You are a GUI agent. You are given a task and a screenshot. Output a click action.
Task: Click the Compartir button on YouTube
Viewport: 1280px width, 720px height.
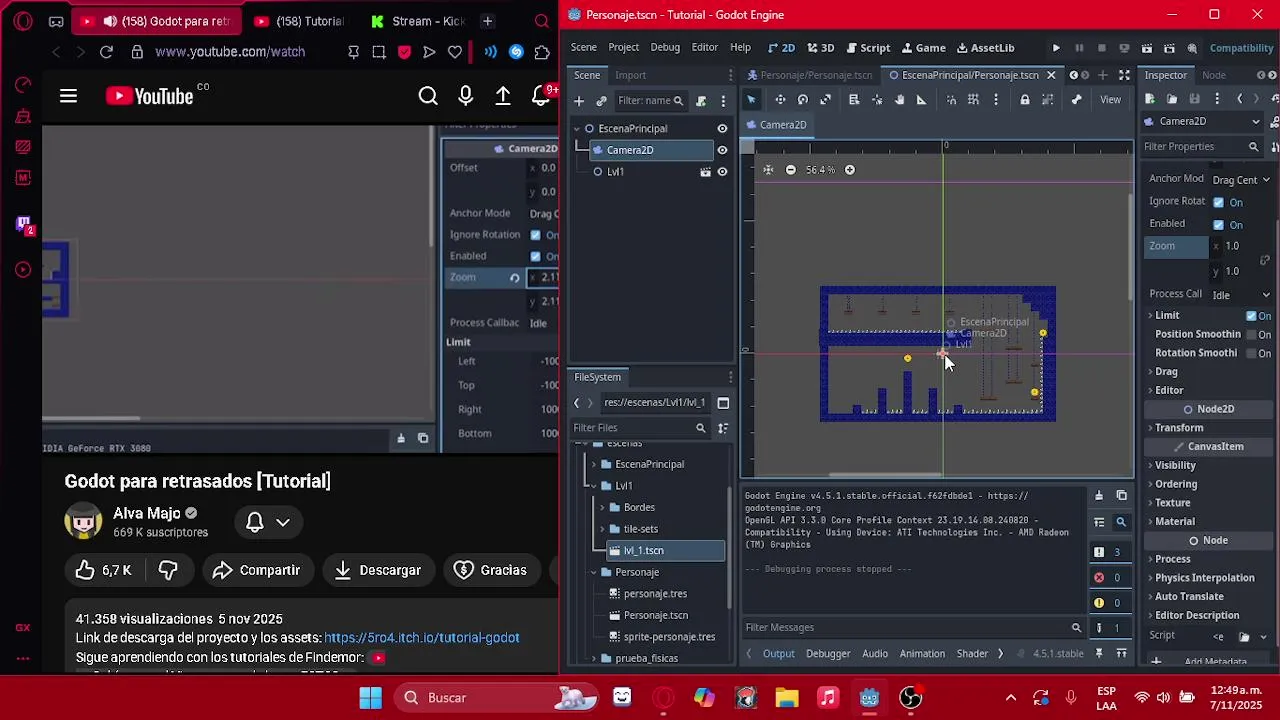[257, 570]
